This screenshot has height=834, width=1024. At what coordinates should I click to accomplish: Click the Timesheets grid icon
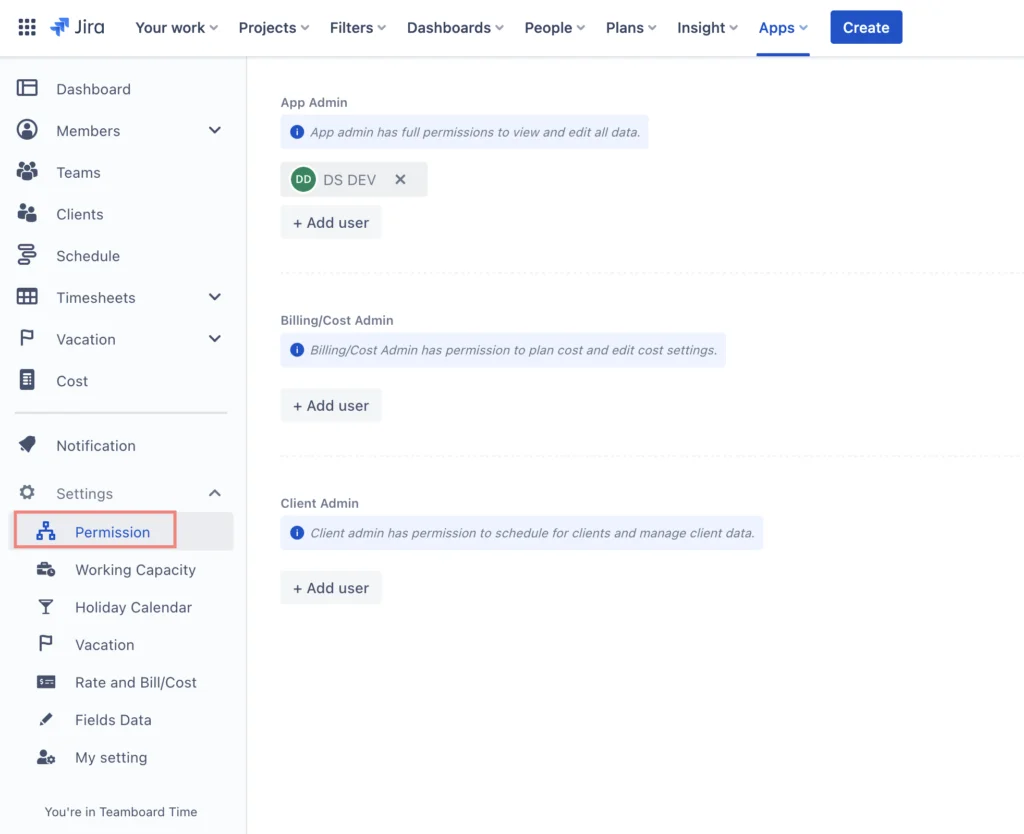(x=27, y=297)
